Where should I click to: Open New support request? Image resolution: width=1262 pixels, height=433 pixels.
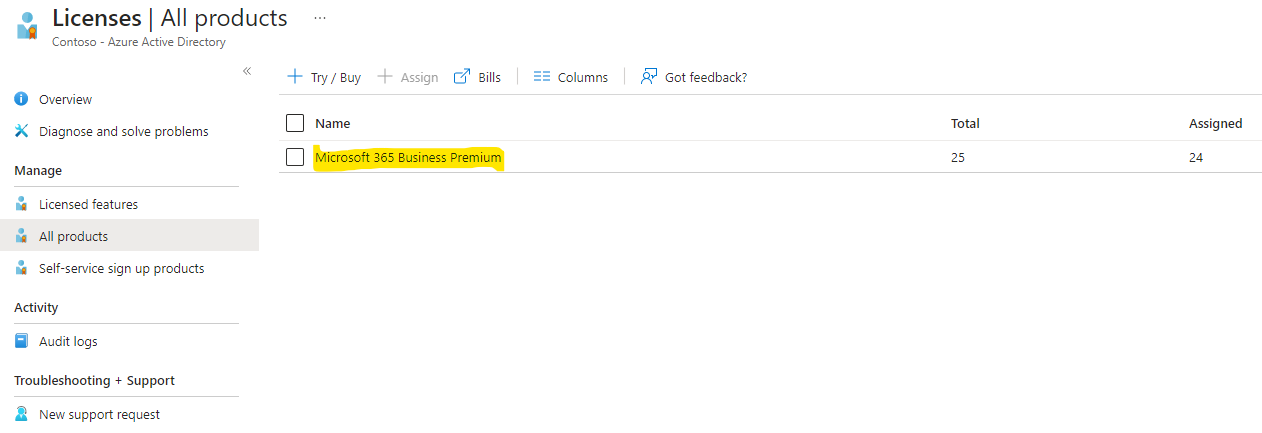coord(99,414)
